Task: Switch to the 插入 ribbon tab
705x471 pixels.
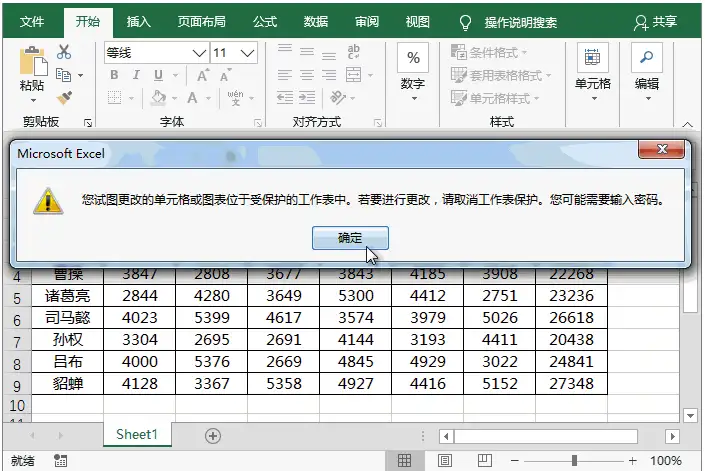Action: (138, 22)
